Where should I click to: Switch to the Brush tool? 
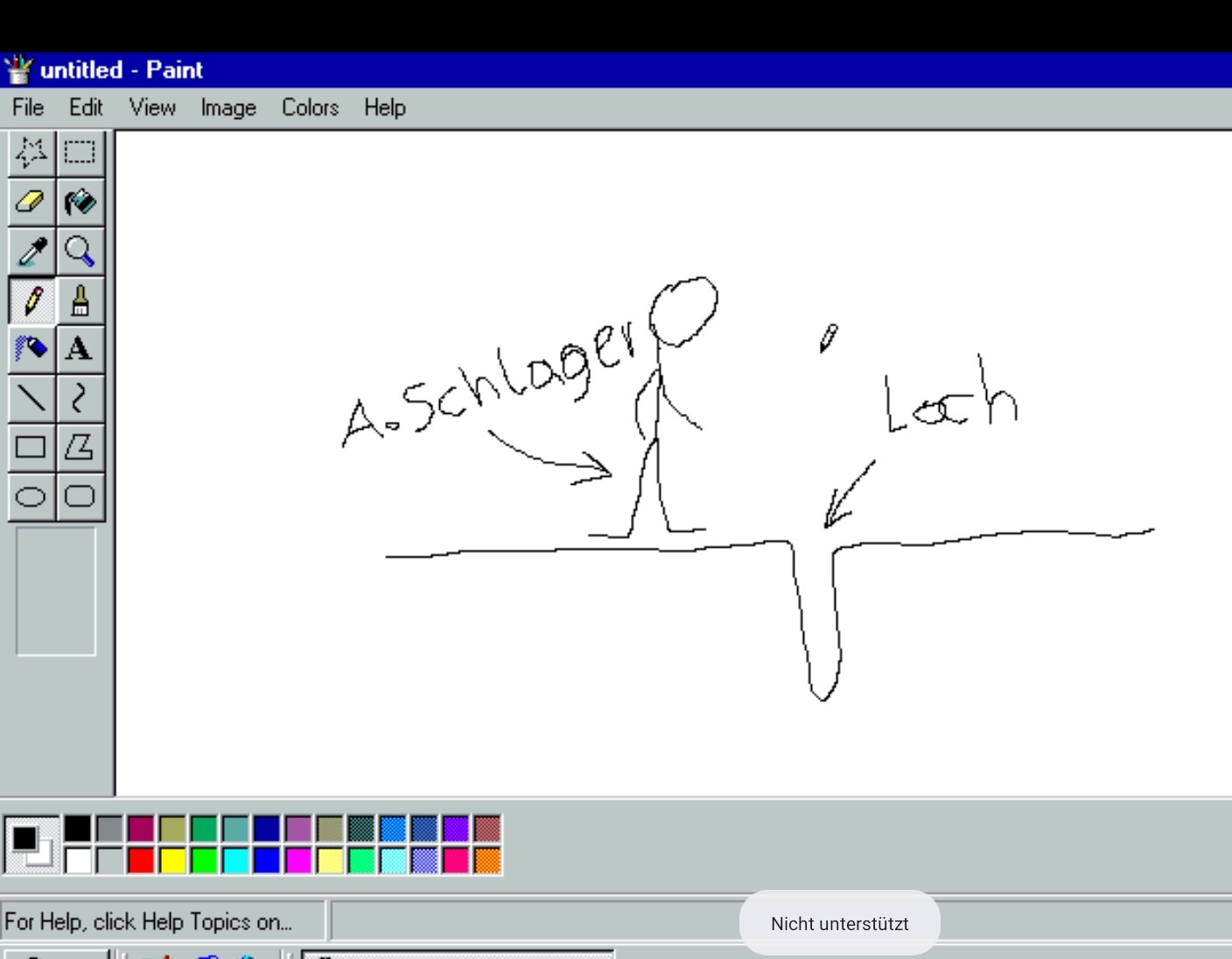click(x=80, y=301)
